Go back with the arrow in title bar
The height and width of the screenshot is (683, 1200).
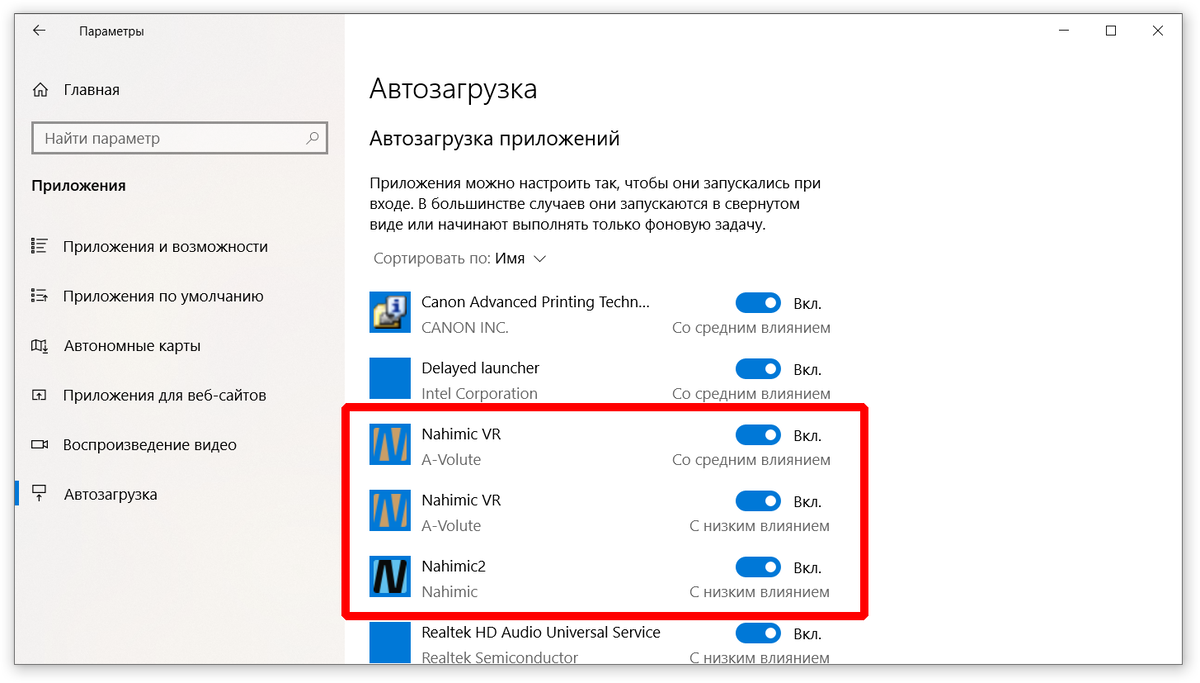39,31
